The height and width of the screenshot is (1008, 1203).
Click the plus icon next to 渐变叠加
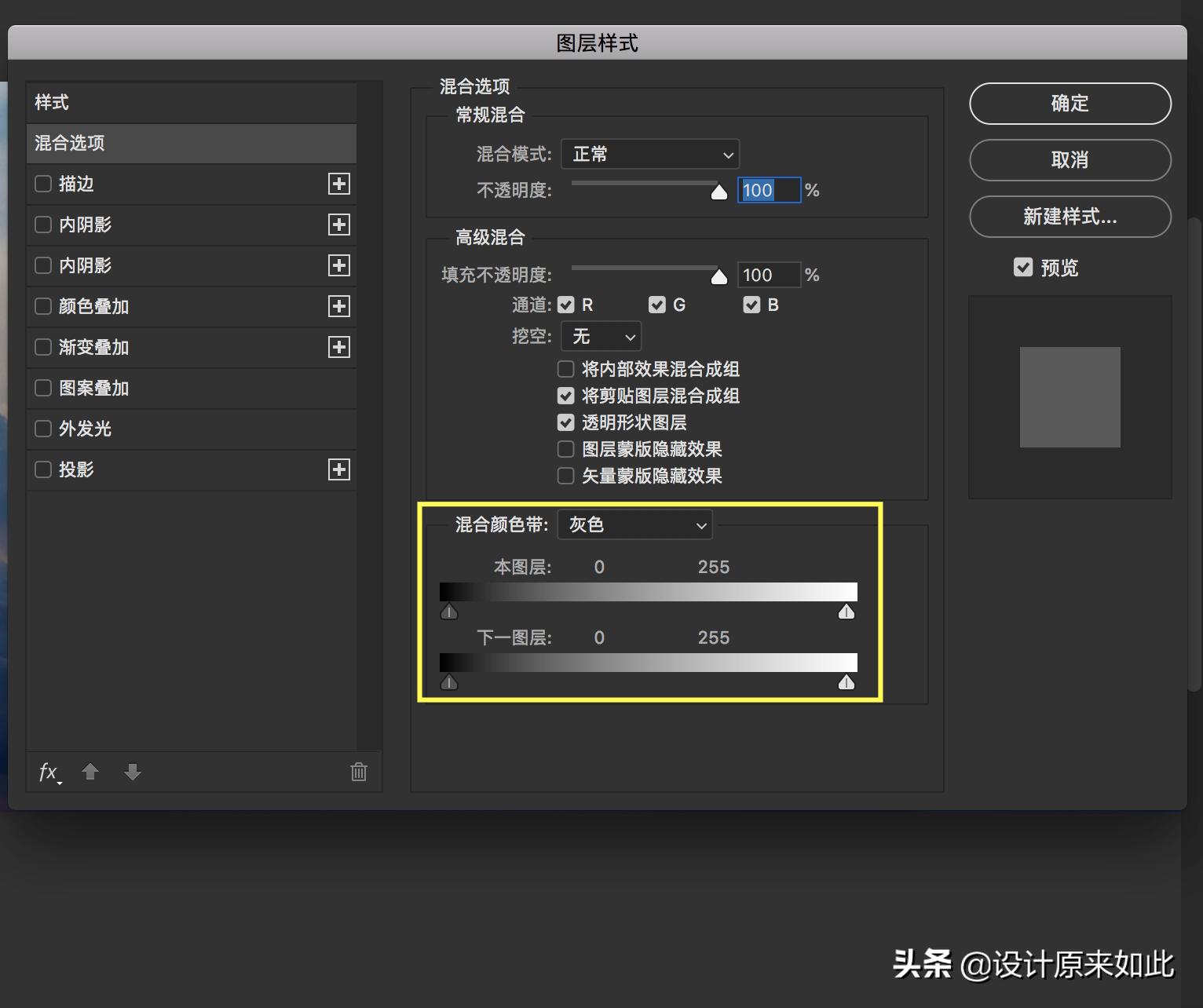pyautogui.click(x=338, y=347)
